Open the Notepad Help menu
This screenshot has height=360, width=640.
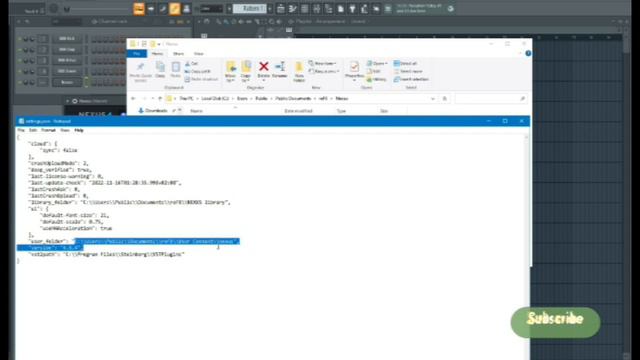(x=79, y=130)
